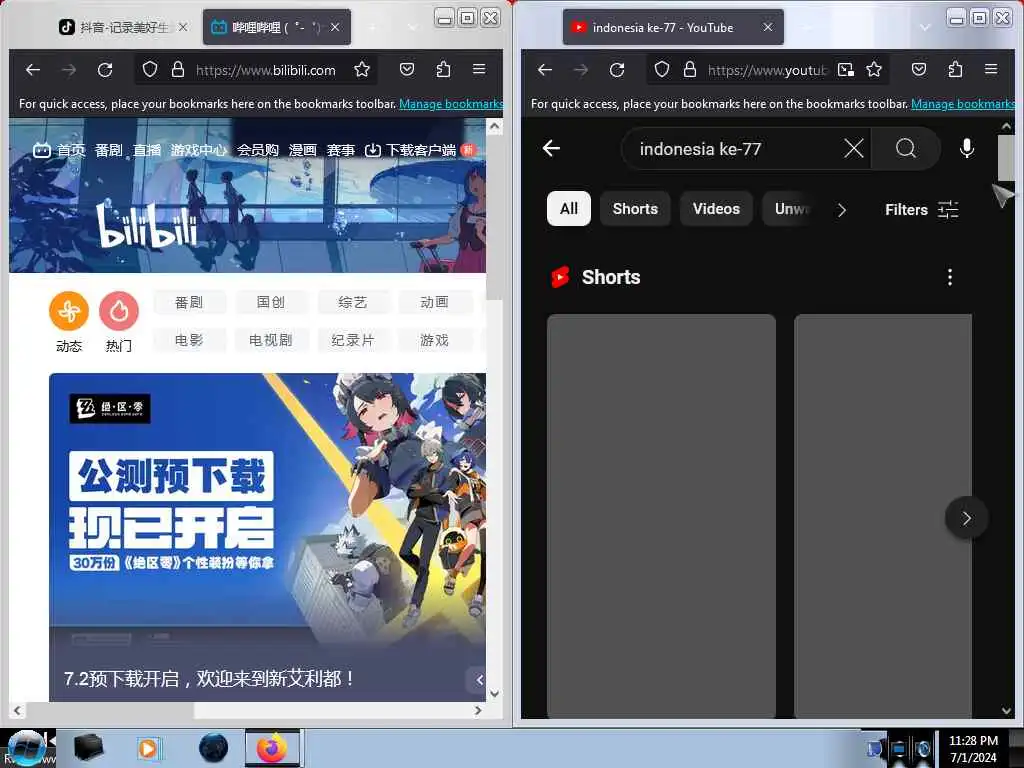This screenshot has width=1024, height=768.
Task: Open Pocket icon in the YouTube window
Action: 919,69
